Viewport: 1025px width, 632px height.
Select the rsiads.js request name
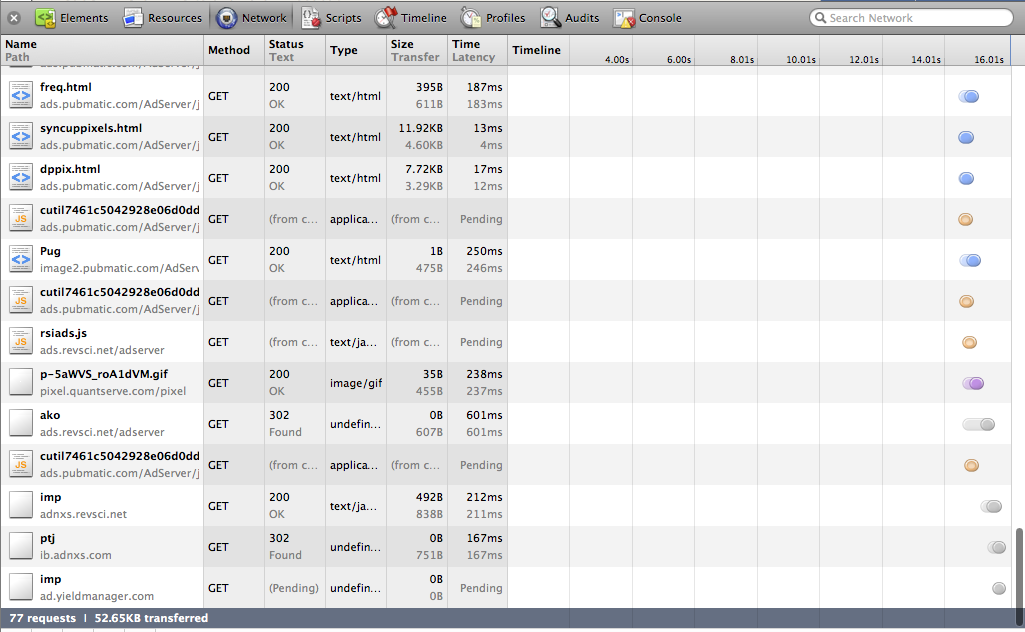click(63, 333)
